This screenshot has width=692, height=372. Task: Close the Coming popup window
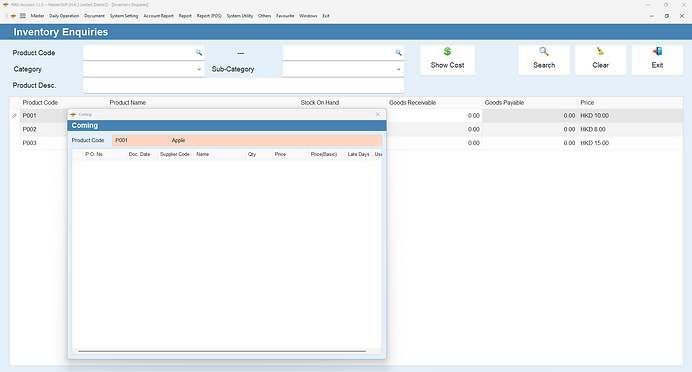pos(377,114)
